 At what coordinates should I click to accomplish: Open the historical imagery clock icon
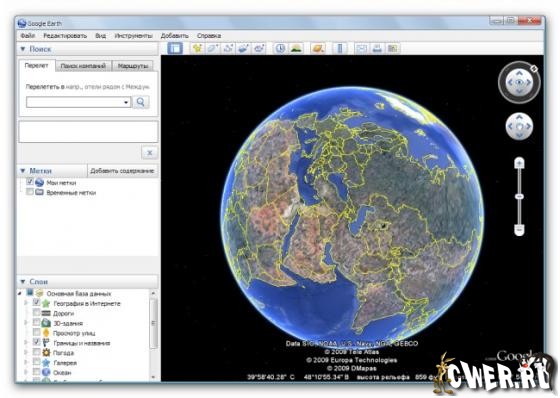pos(280,48)
